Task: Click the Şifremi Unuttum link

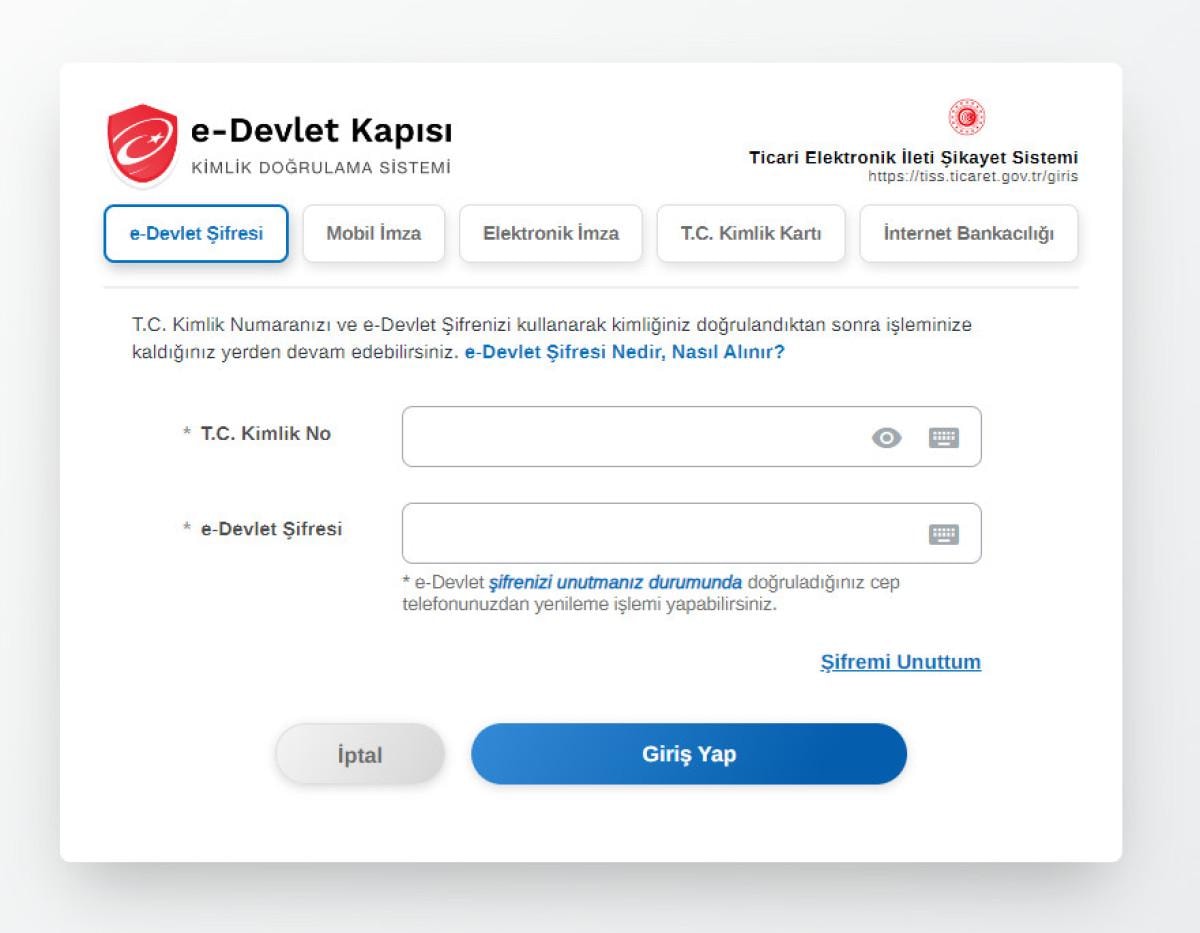Action: 900,662
